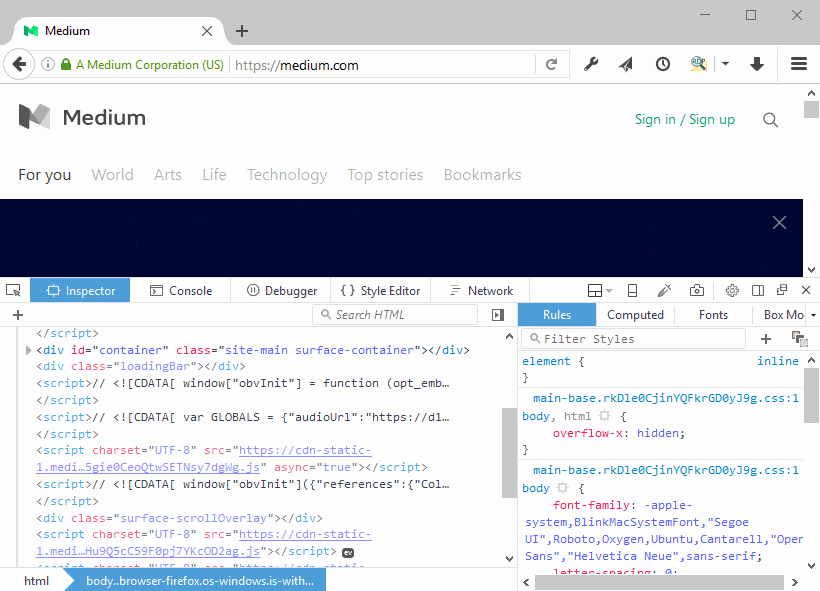Select the Computed tab
820x591 pixels.
[635, 315]
